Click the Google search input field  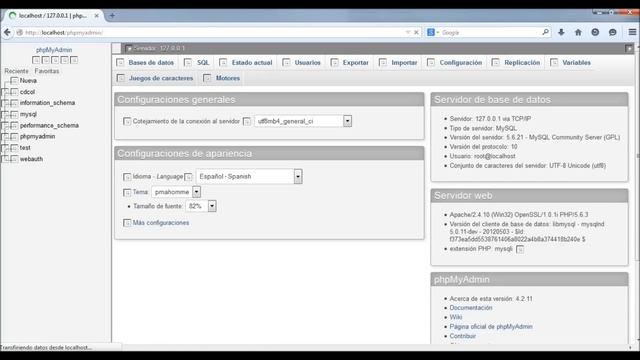point(490,32)
